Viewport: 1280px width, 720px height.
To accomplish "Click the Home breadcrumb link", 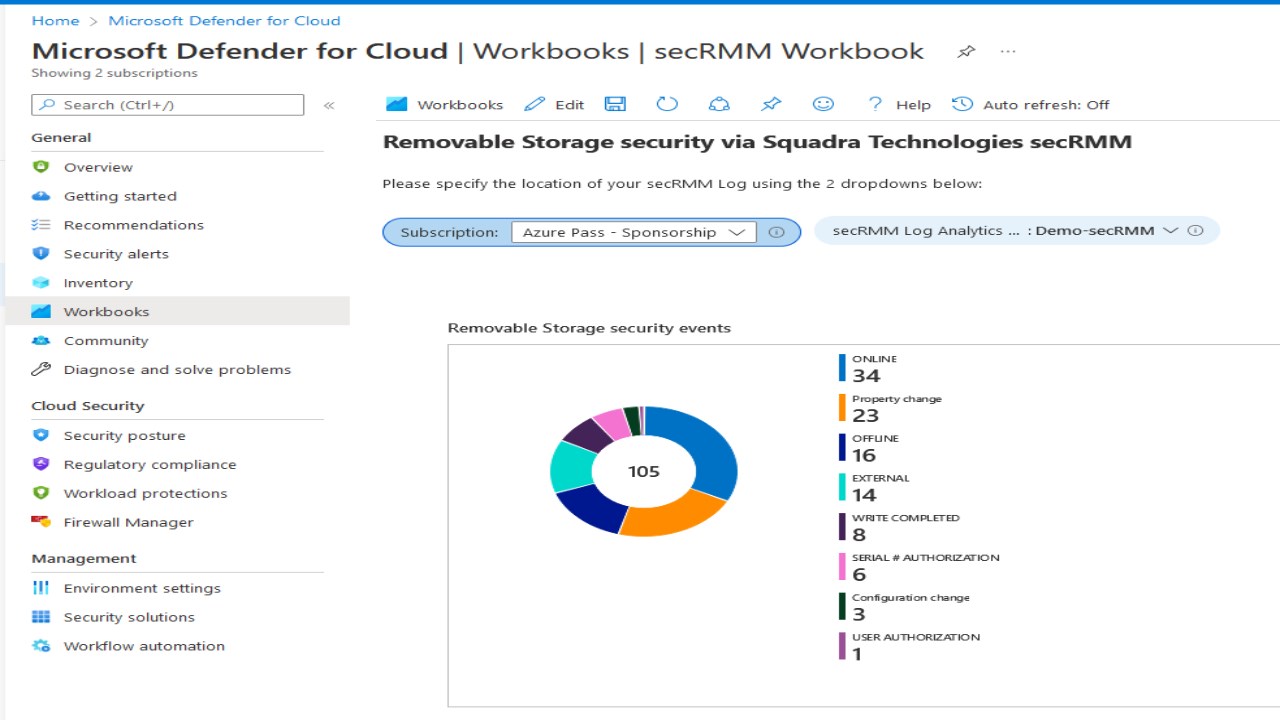I will [x=55, y=20].
